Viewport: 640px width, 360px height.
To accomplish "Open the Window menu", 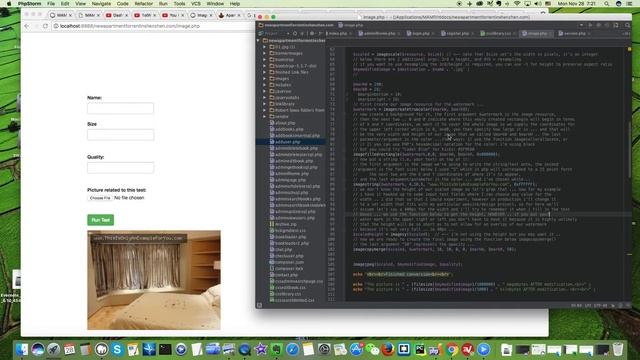I will point(215,4).
